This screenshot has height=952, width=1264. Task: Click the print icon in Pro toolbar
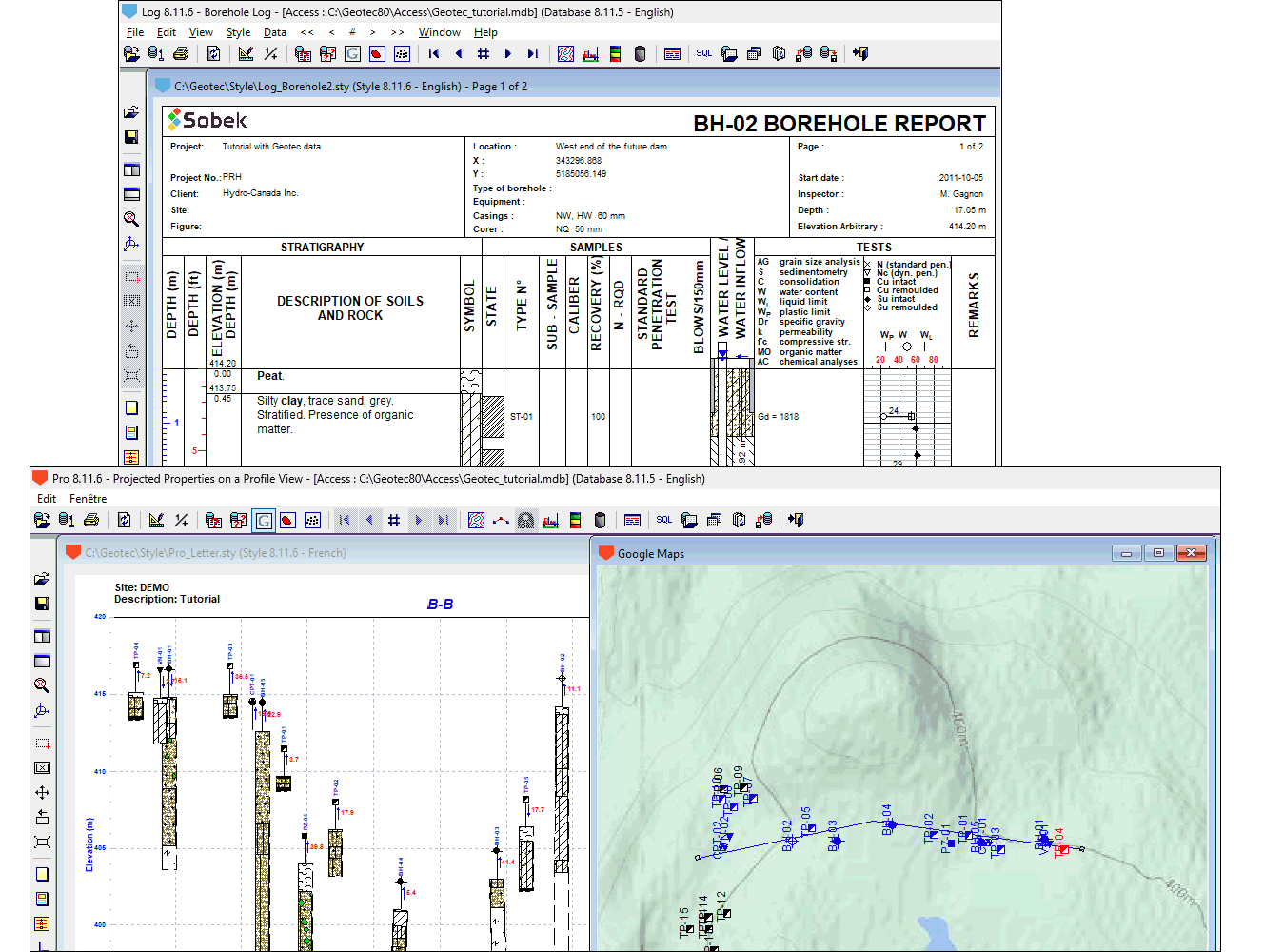(x=91, y=521)
